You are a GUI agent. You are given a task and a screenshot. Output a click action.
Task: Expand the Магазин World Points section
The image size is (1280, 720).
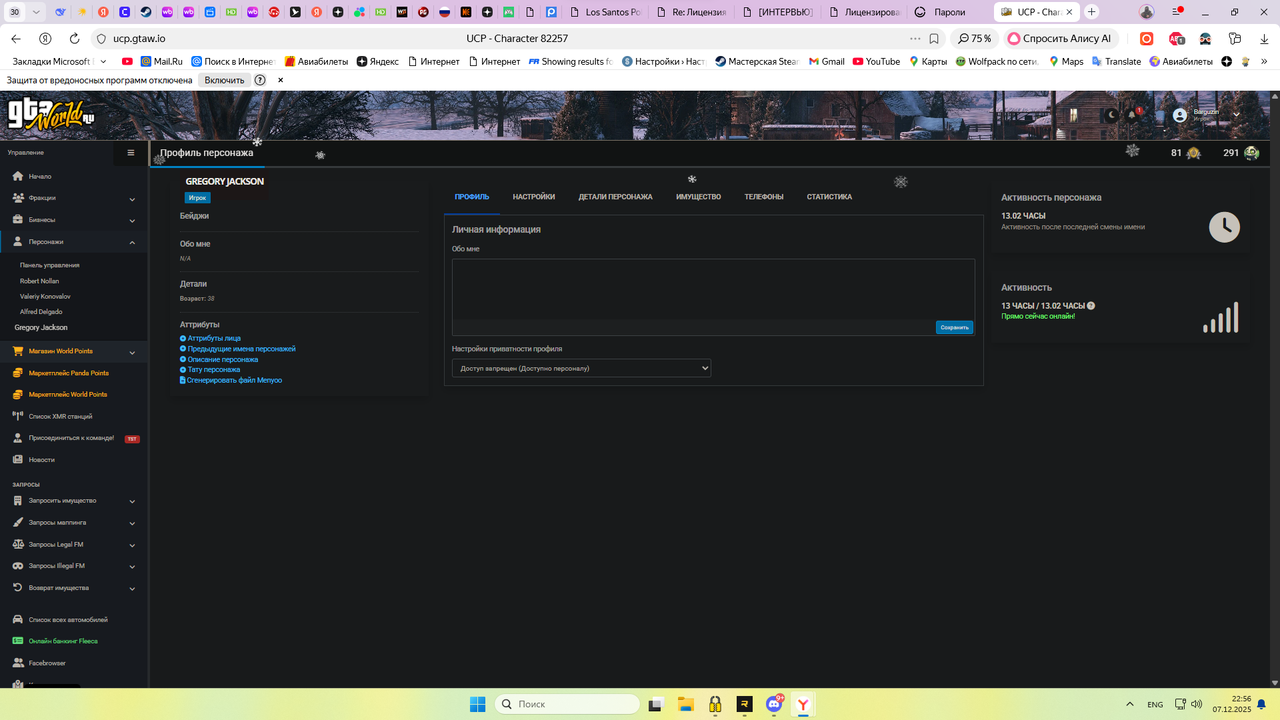tap(132, 352)
